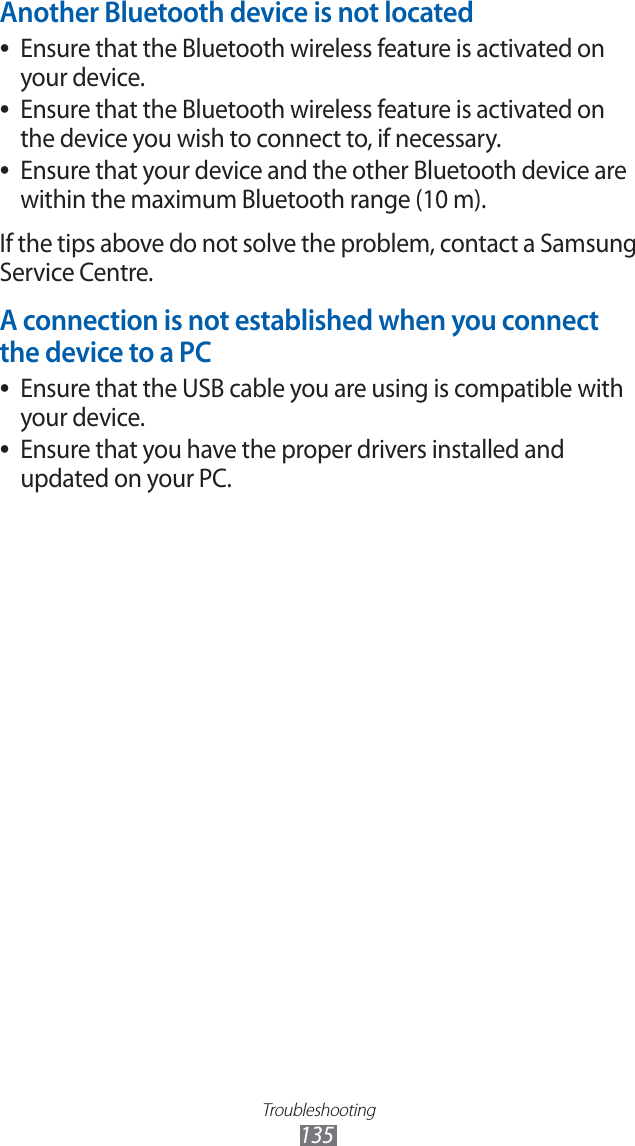Click the bullet point before the Bluetooth range tip
635x1146 pixels.
coord(8,171)
